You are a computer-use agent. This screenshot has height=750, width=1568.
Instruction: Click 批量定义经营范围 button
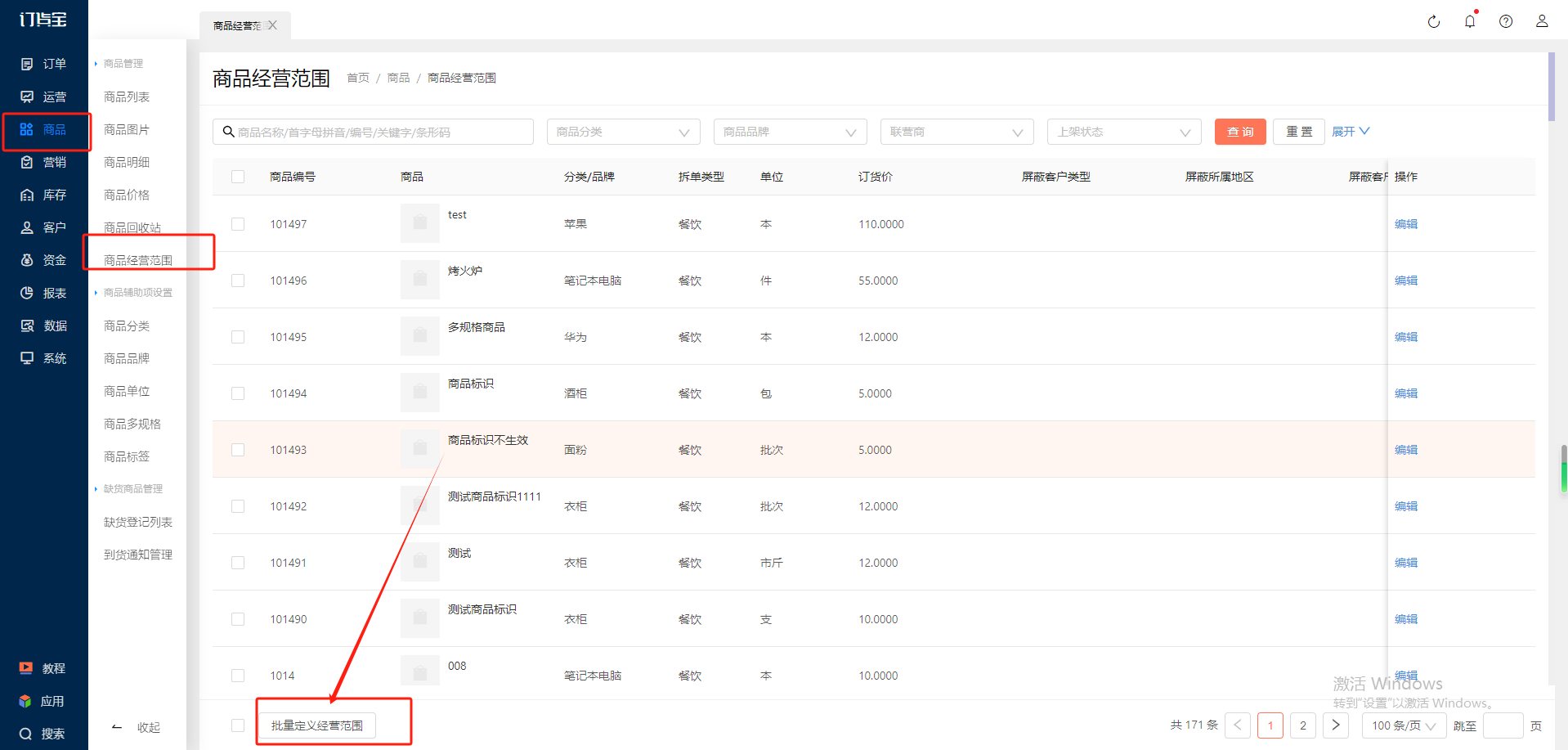(317, 725)
